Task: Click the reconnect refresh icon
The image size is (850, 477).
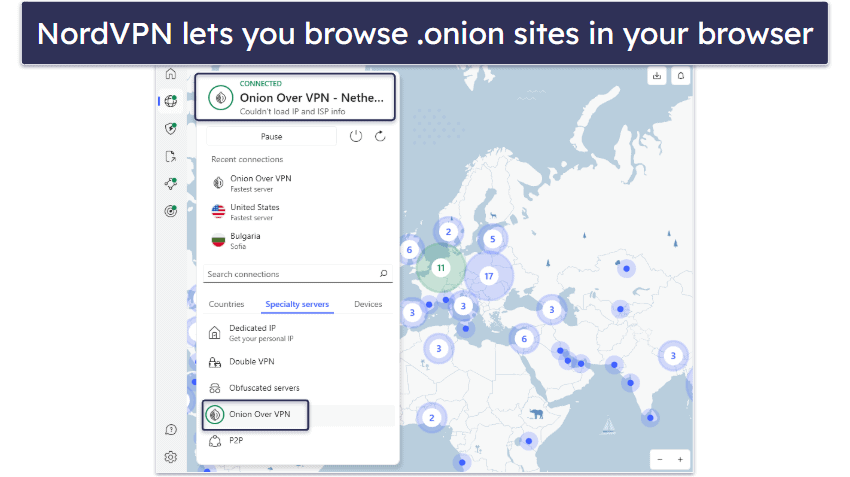Action: (380, 136)
